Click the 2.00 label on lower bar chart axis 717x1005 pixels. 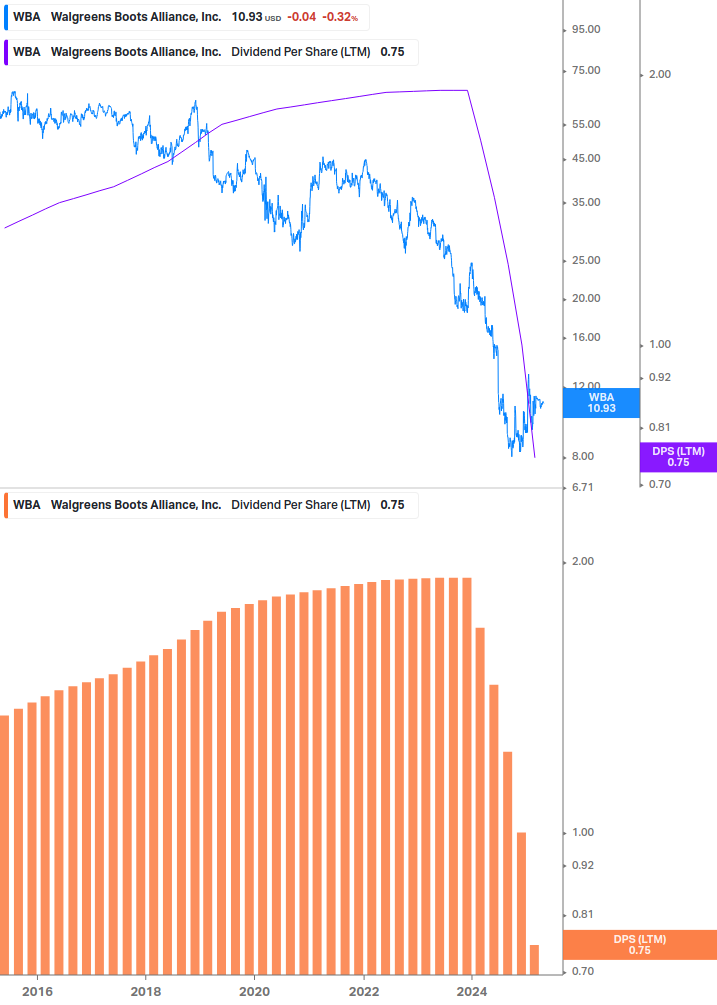point(583,561)
